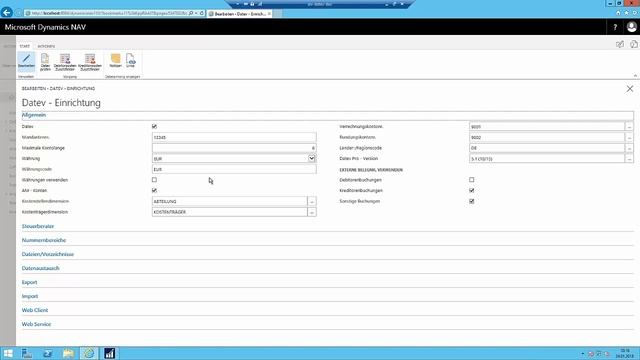Expand the Dateien/Verzeichnisse section

point(48,254)
